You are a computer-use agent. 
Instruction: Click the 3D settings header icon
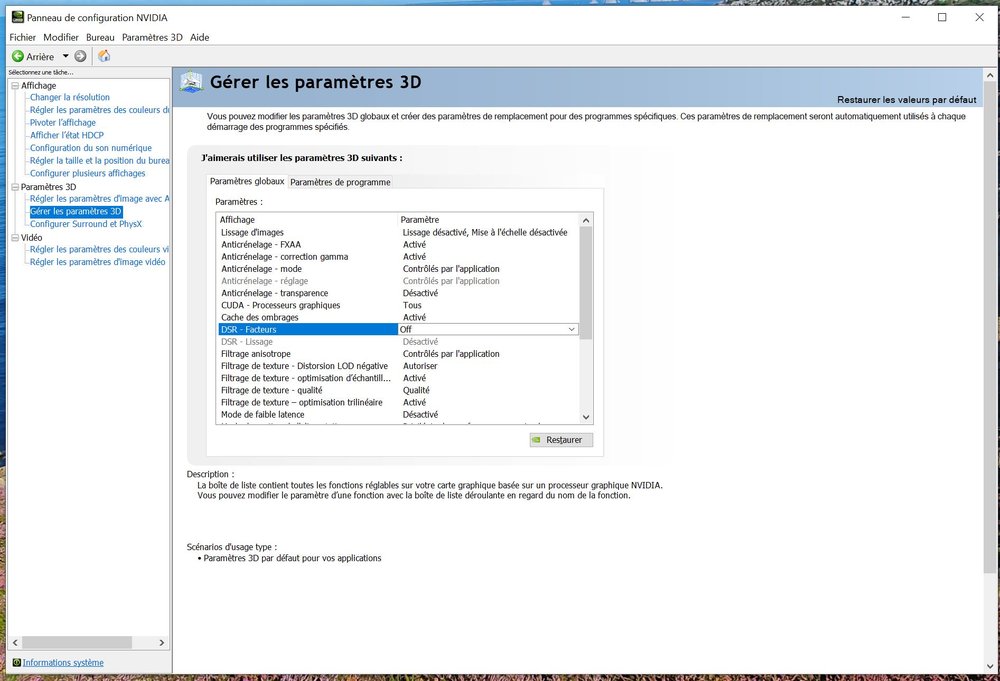click(x=191, y=82)
